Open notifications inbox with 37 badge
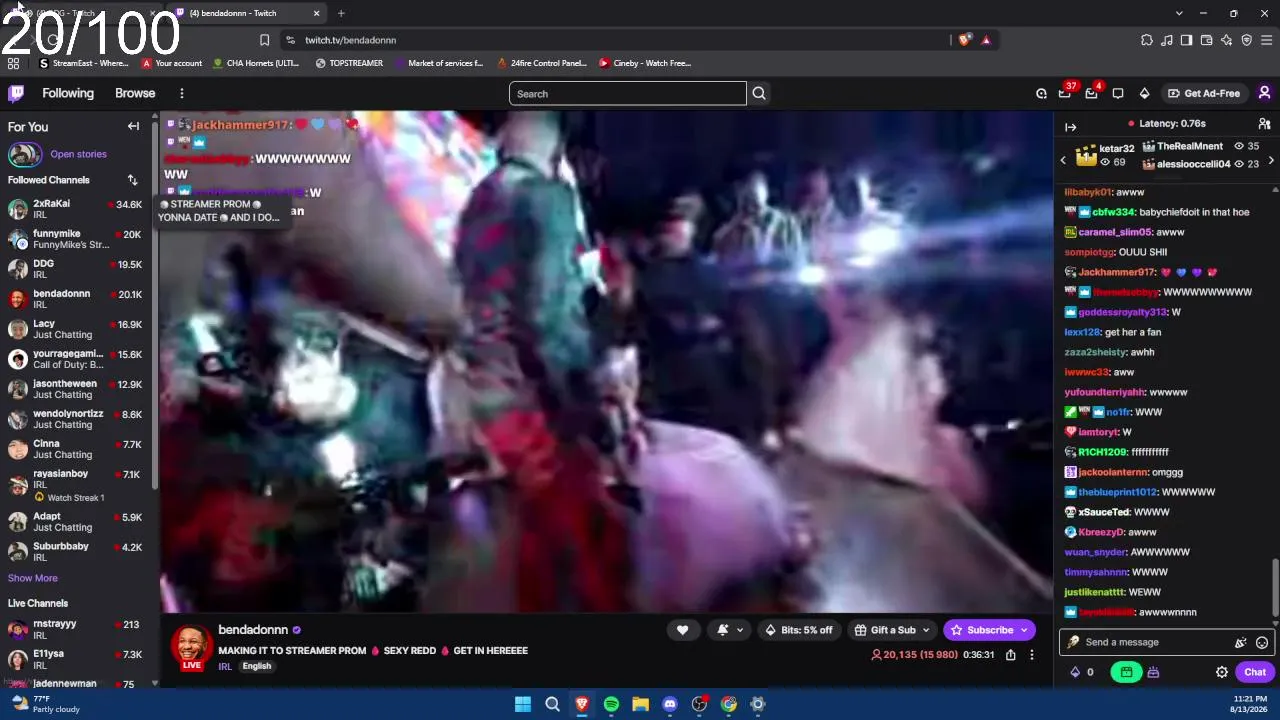1280x720 pixels. click(x=1066, y=94)
